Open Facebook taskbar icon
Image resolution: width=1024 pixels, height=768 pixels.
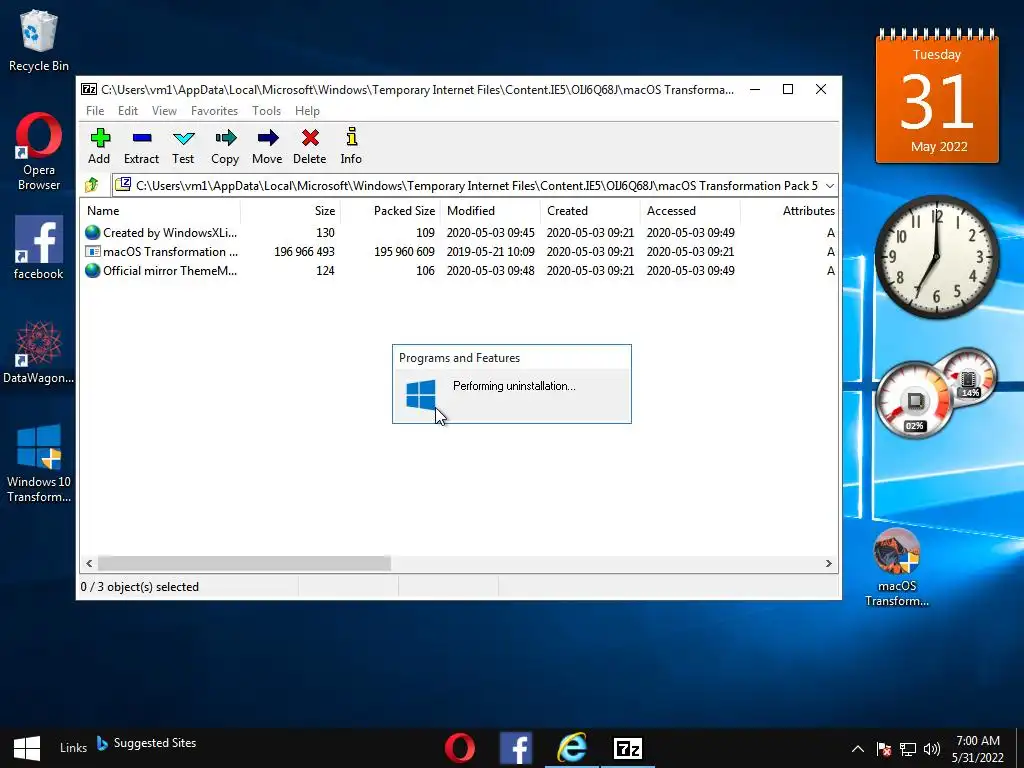[x=516, y=748]
